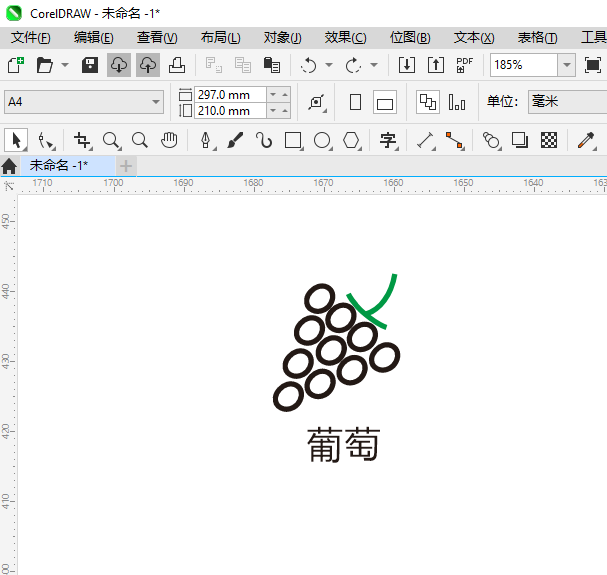Image resolution: width=607 pixels, height=575 pixels.
Task: Open the 效果(C) menu
Action: coord(345,38)
